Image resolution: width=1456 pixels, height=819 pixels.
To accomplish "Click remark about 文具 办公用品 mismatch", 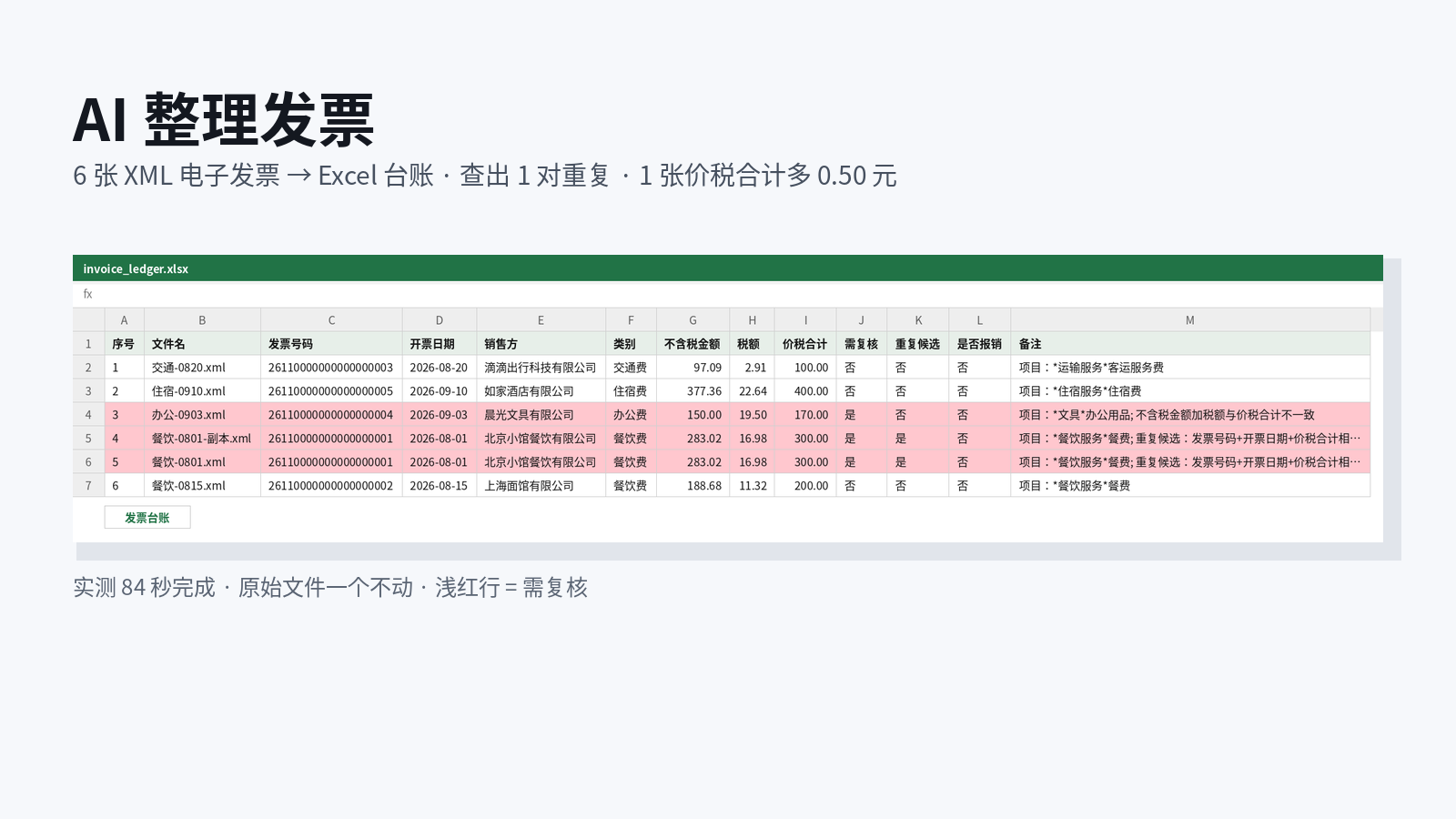I will point(1190,415).
